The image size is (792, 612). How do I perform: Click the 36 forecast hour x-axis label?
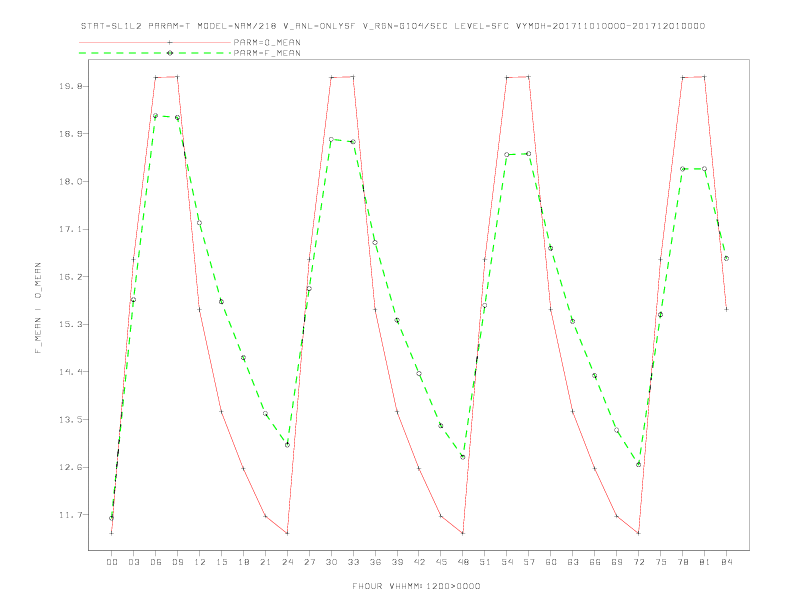[x=375, y=562]
